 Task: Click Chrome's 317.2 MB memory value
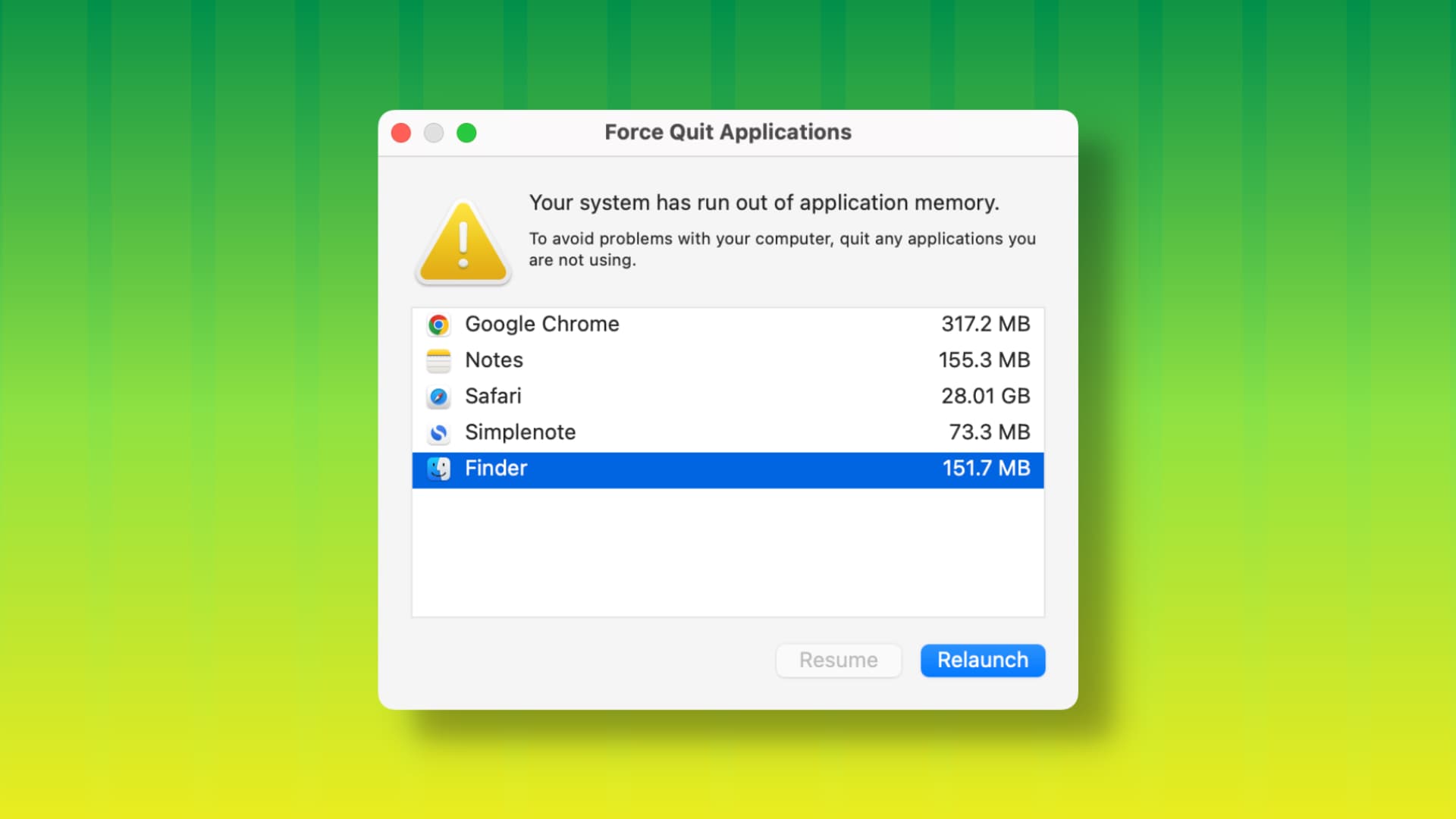click(986, 324)
